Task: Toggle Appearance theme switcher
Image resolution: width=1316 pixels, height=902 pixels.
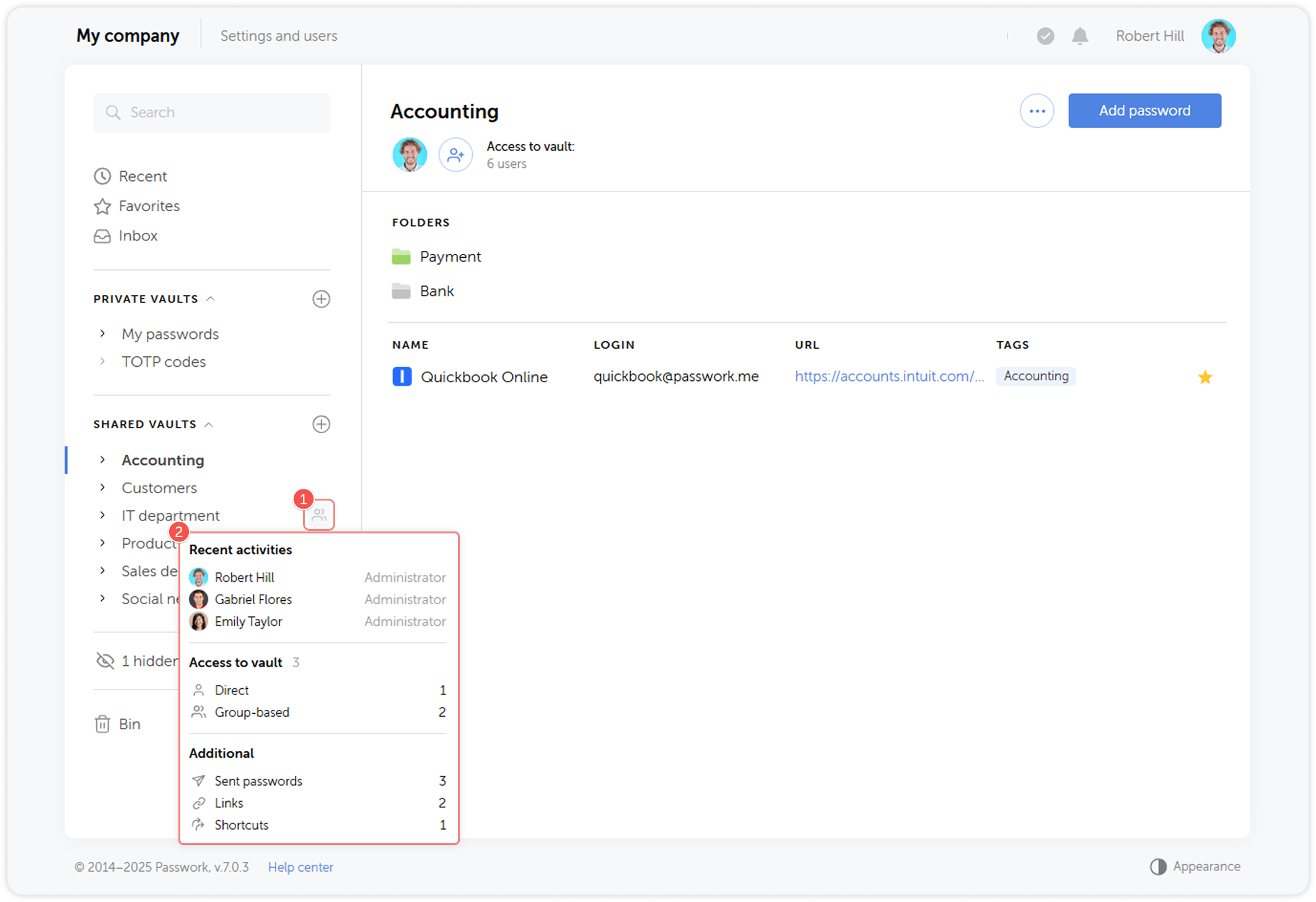Action: (x=1195, y=866)
